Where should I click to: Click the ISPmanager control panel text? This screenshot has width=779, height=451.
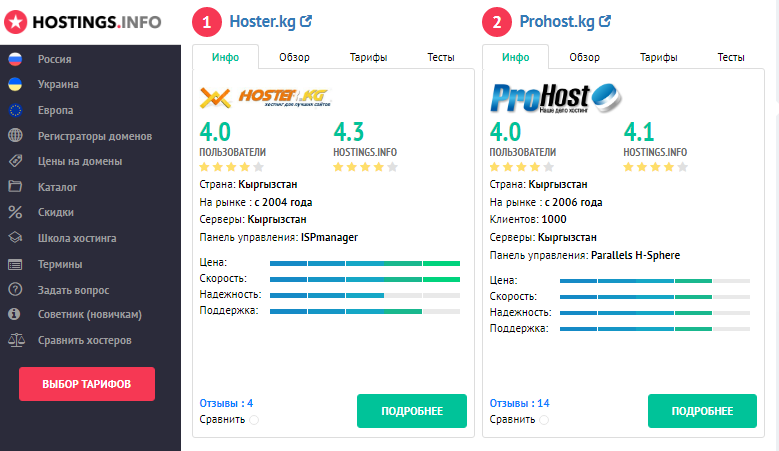click(329, 237)
